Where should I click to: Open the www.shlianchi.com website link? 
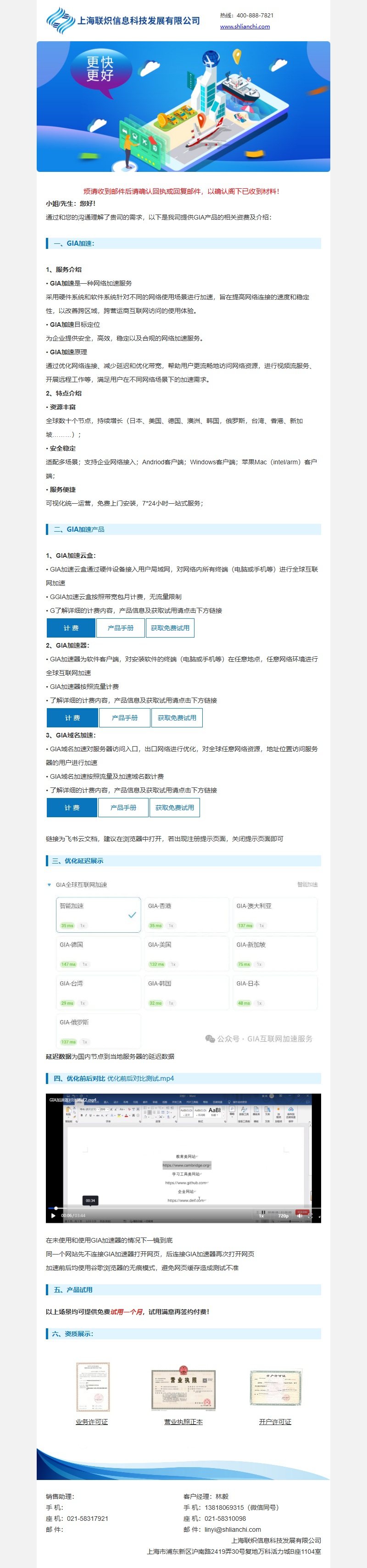coord(245,27)
